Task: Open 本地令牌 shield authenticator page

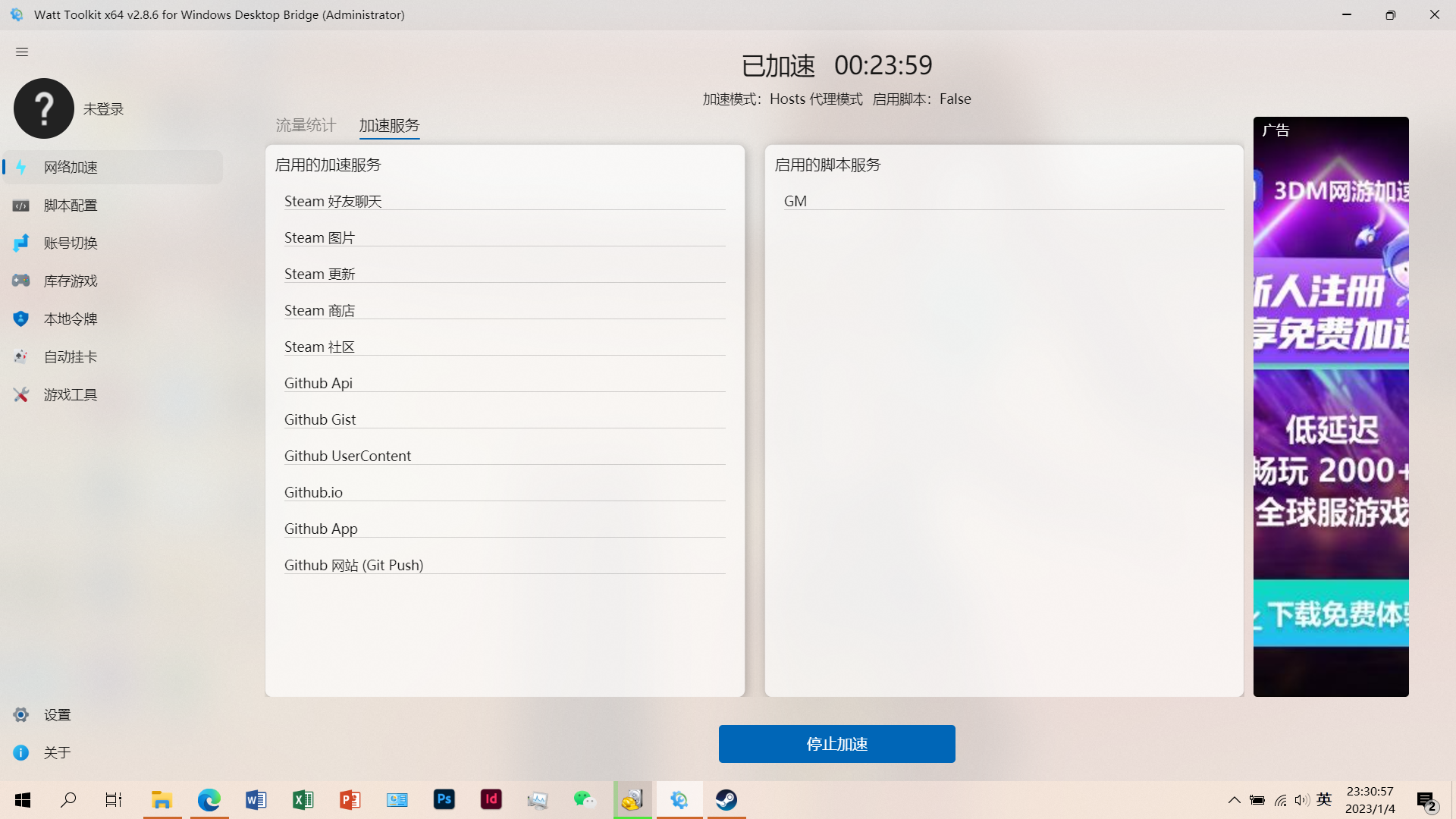Action: pyautogui.click(x=70, y=318)
